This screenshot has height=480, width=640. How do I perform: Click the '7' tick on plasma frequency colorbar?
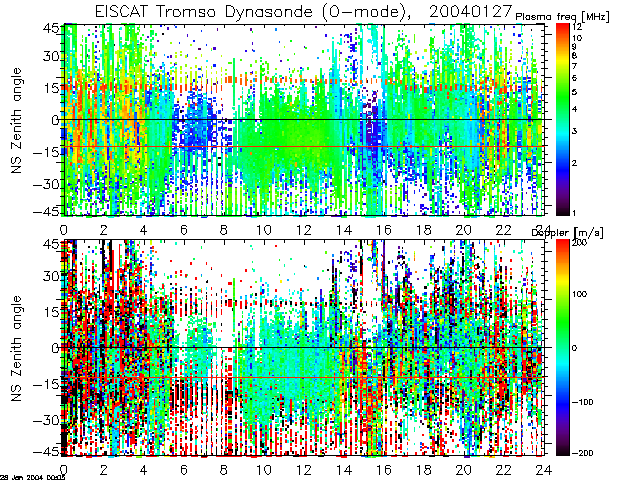click(x=574, y=66)
